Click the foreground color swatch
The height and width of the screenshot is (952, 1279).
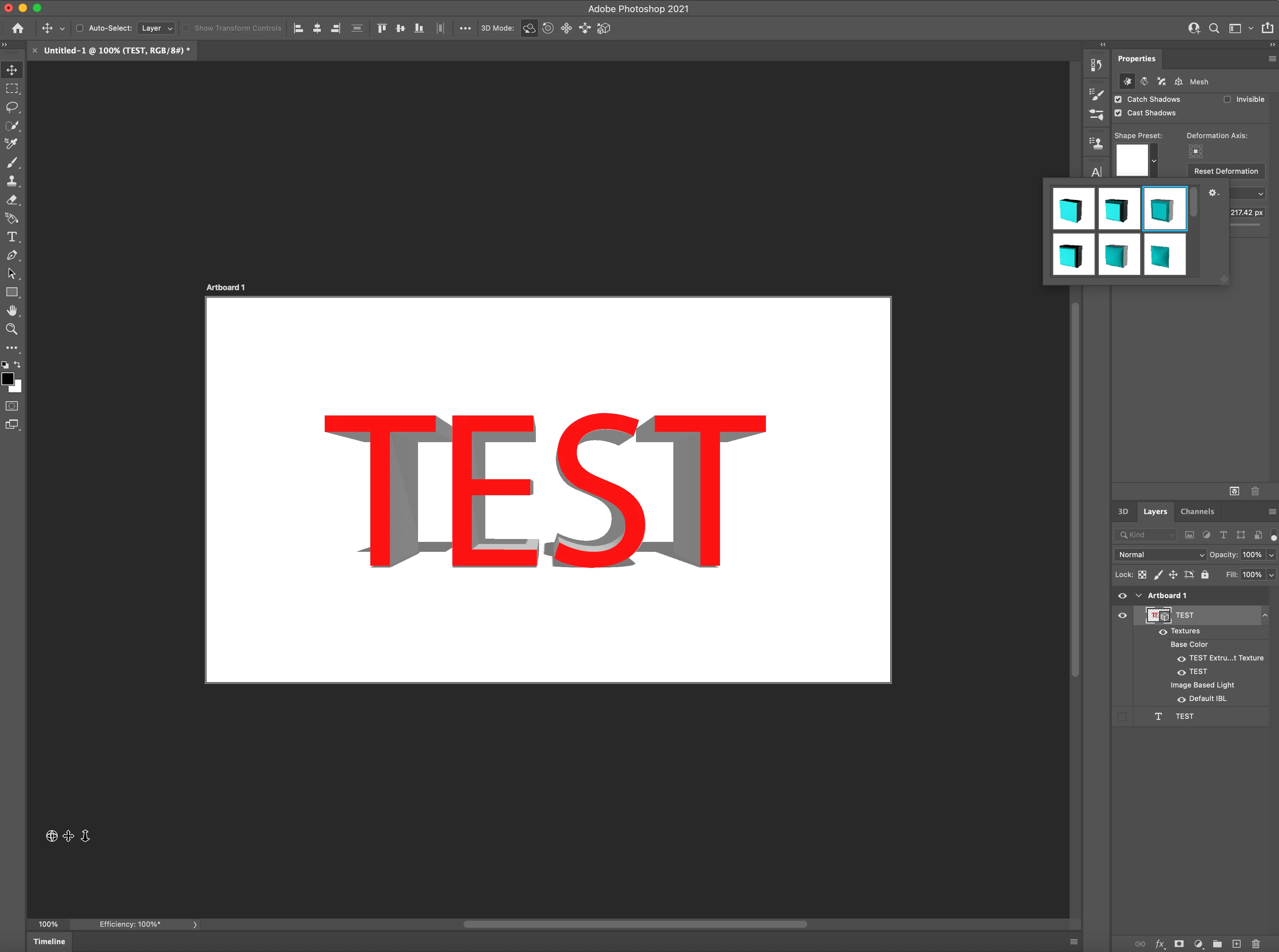coord(7,379)
